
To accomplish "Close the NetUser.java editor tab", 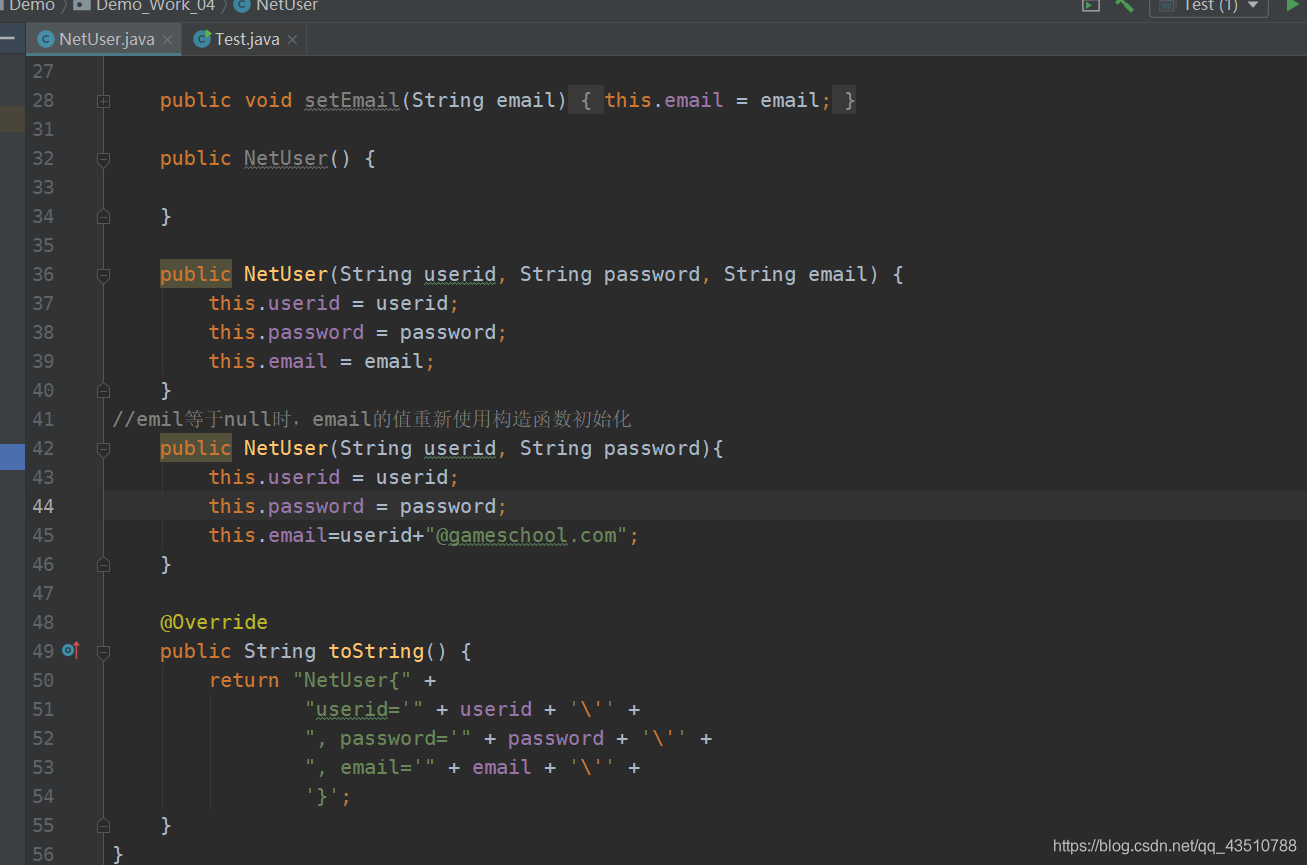I will click(168, 39).
